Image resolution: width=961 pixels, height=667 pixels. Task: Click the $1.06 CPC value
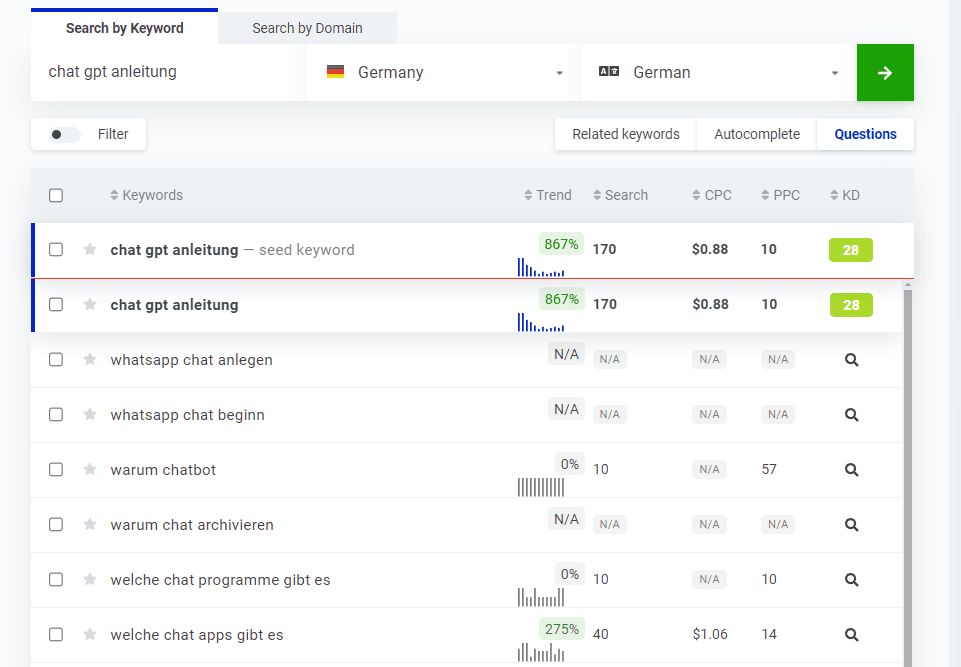(x=710, y=635)
